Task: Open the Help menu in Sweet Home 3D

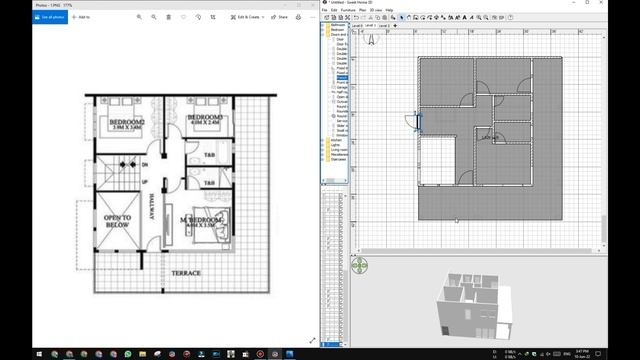Action: (x=389, y=10)
